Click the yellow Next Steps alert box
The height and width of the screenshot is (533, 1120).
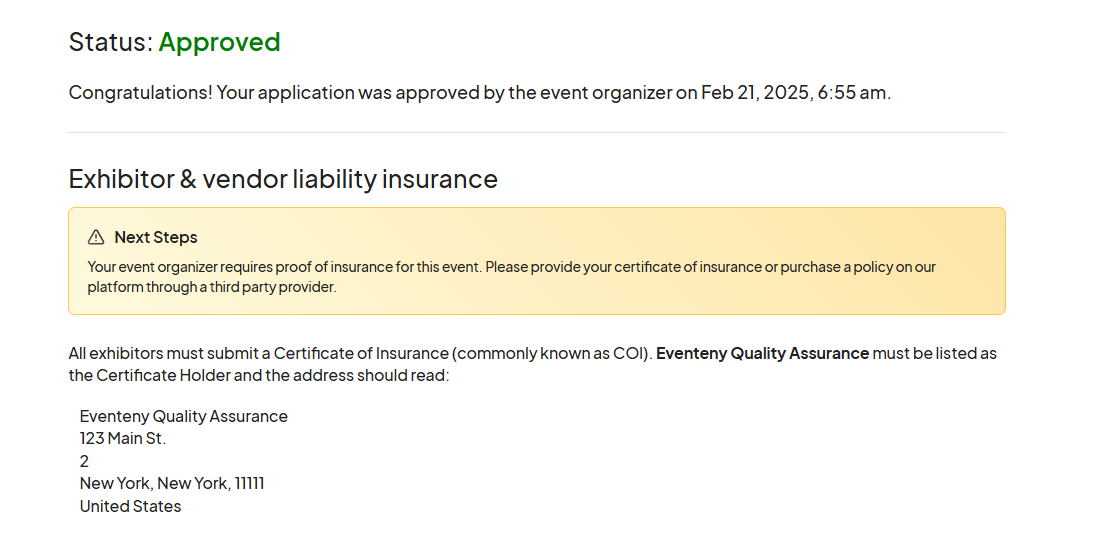(536, 261)
